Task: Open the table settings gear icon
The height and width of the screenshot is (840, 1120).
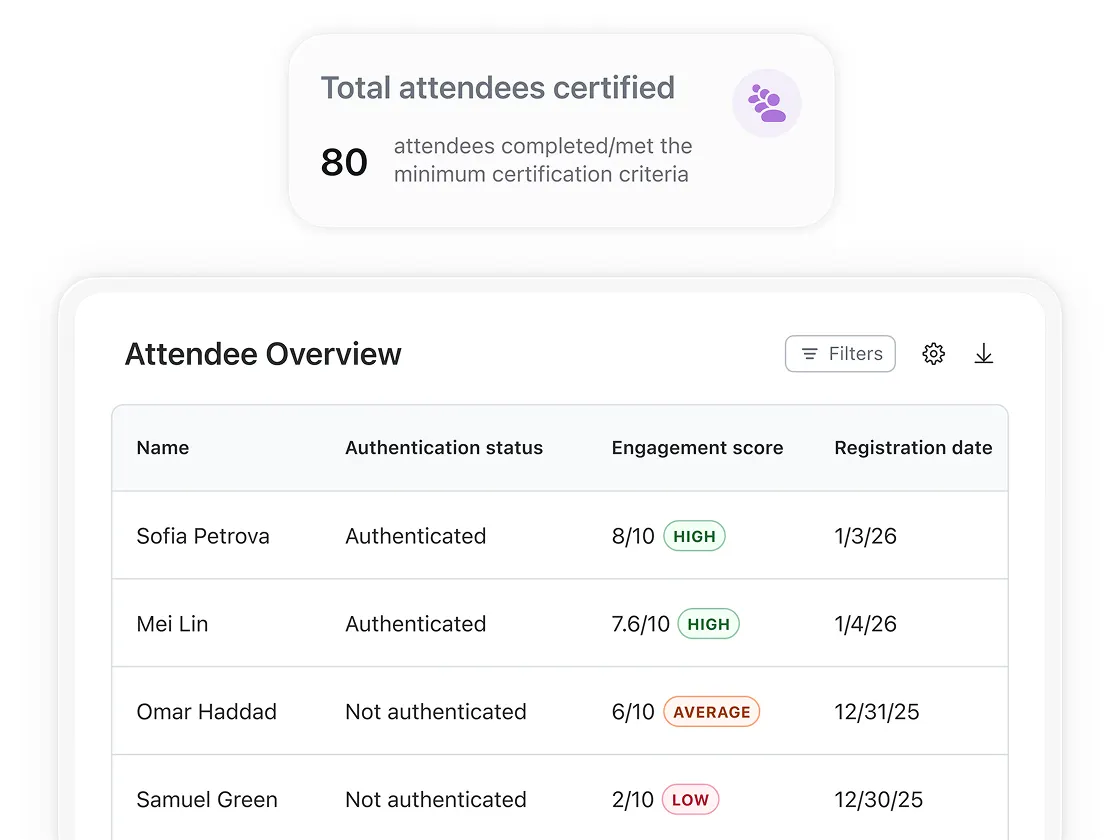Action: tap(933, 354)
